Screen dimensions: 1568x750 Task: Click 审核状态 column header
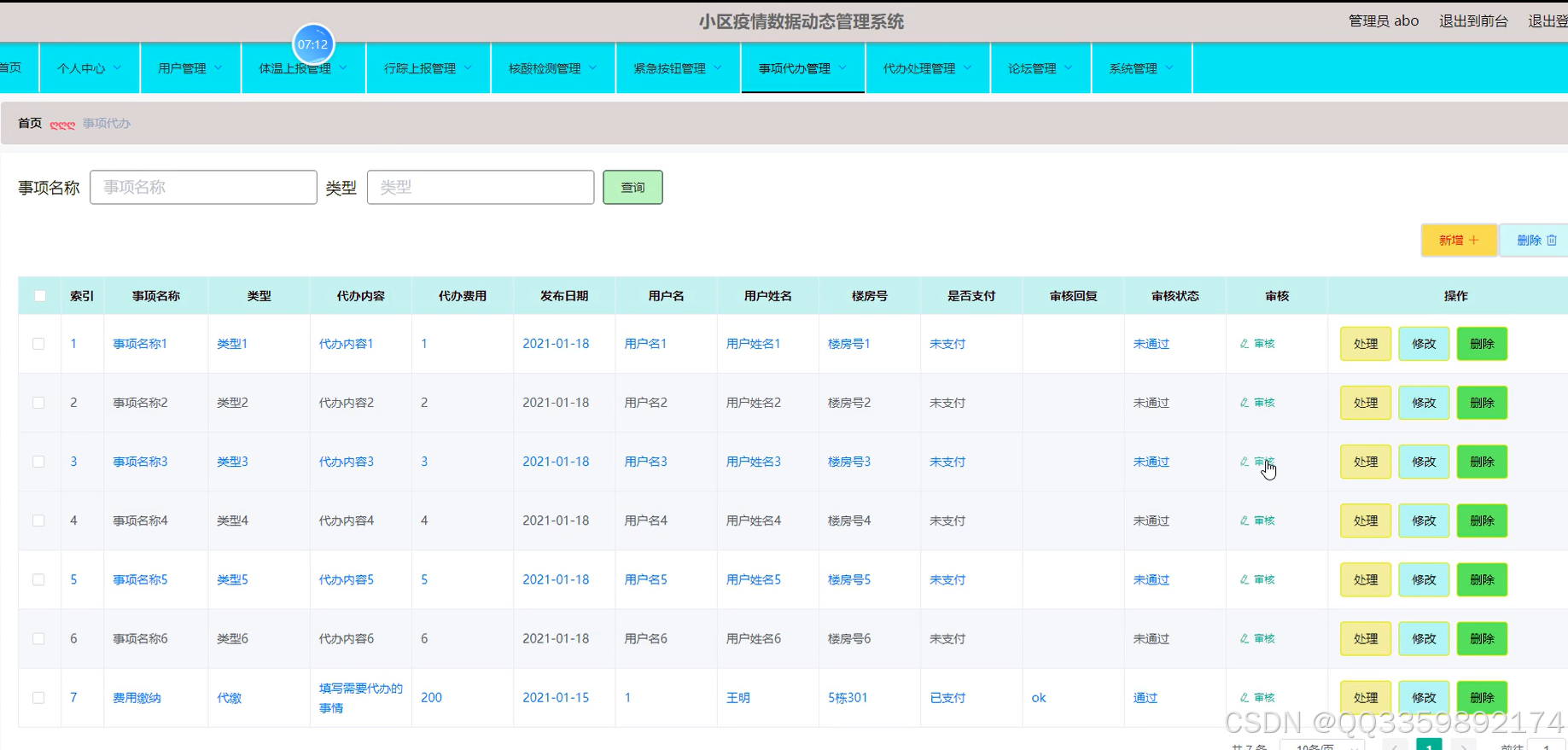(1175, 296)
